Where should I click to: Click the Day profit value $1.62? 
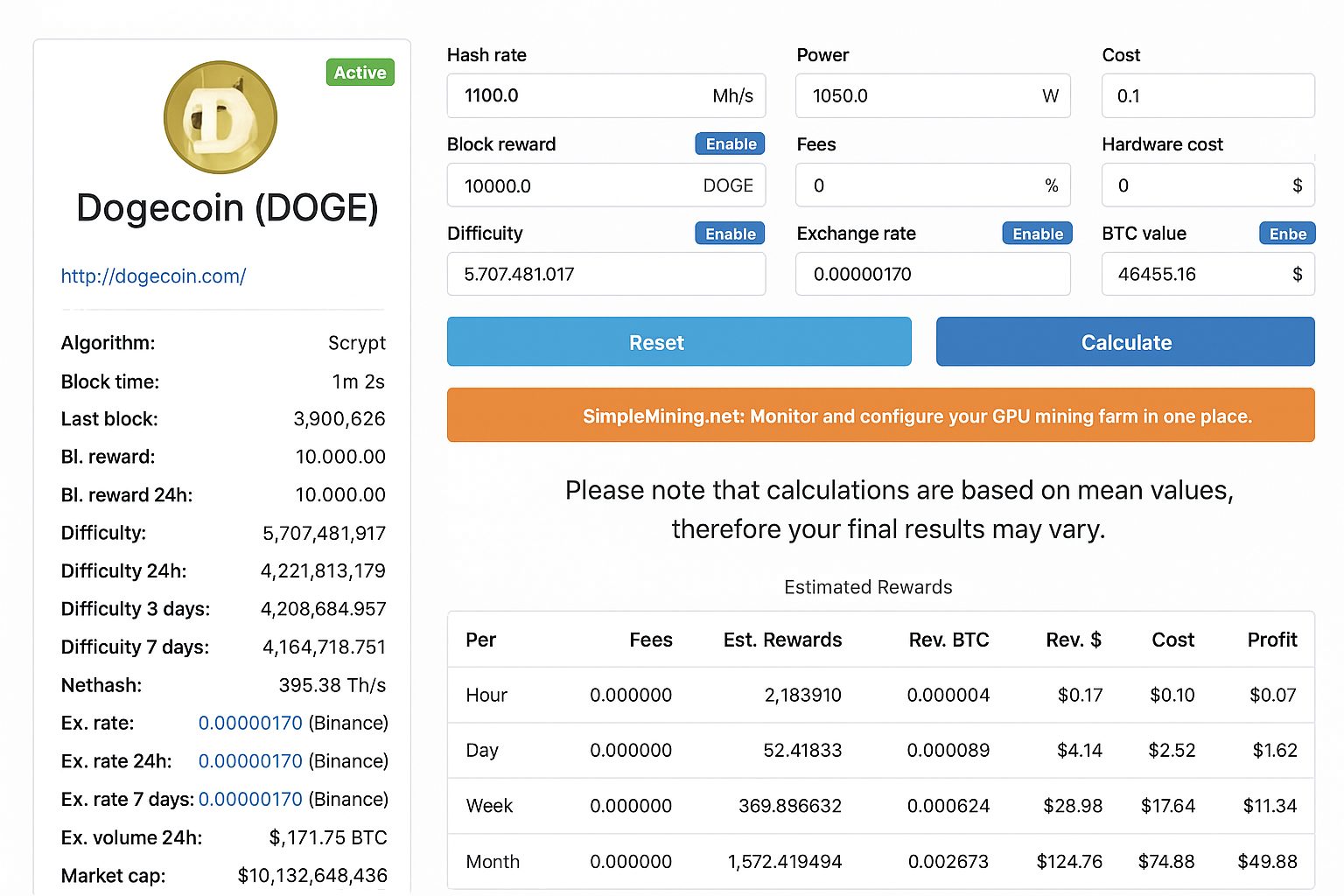(x=1275, y=750)
